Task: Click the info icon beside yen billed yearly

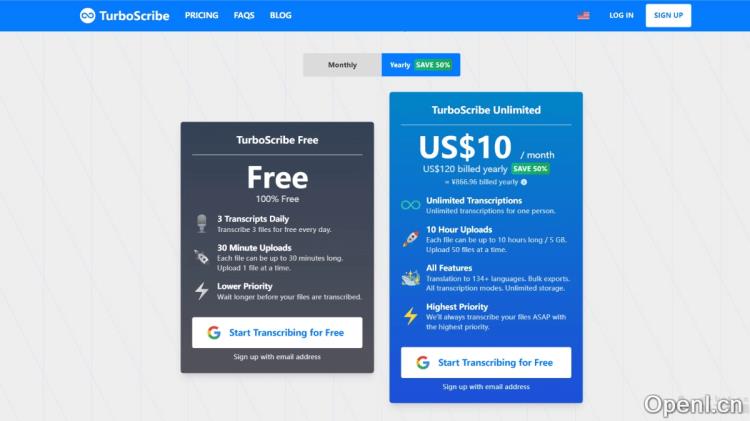Action: 524,182
